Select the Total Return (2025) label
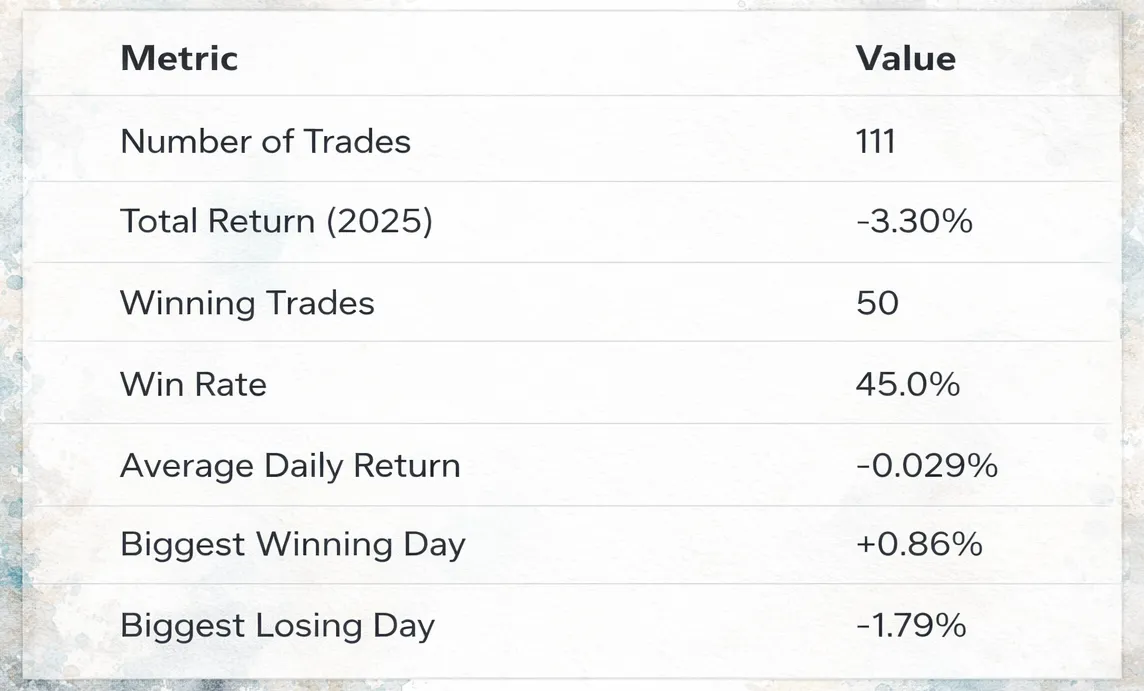Viewport: 1144px width, 691px height. (277, 221)
